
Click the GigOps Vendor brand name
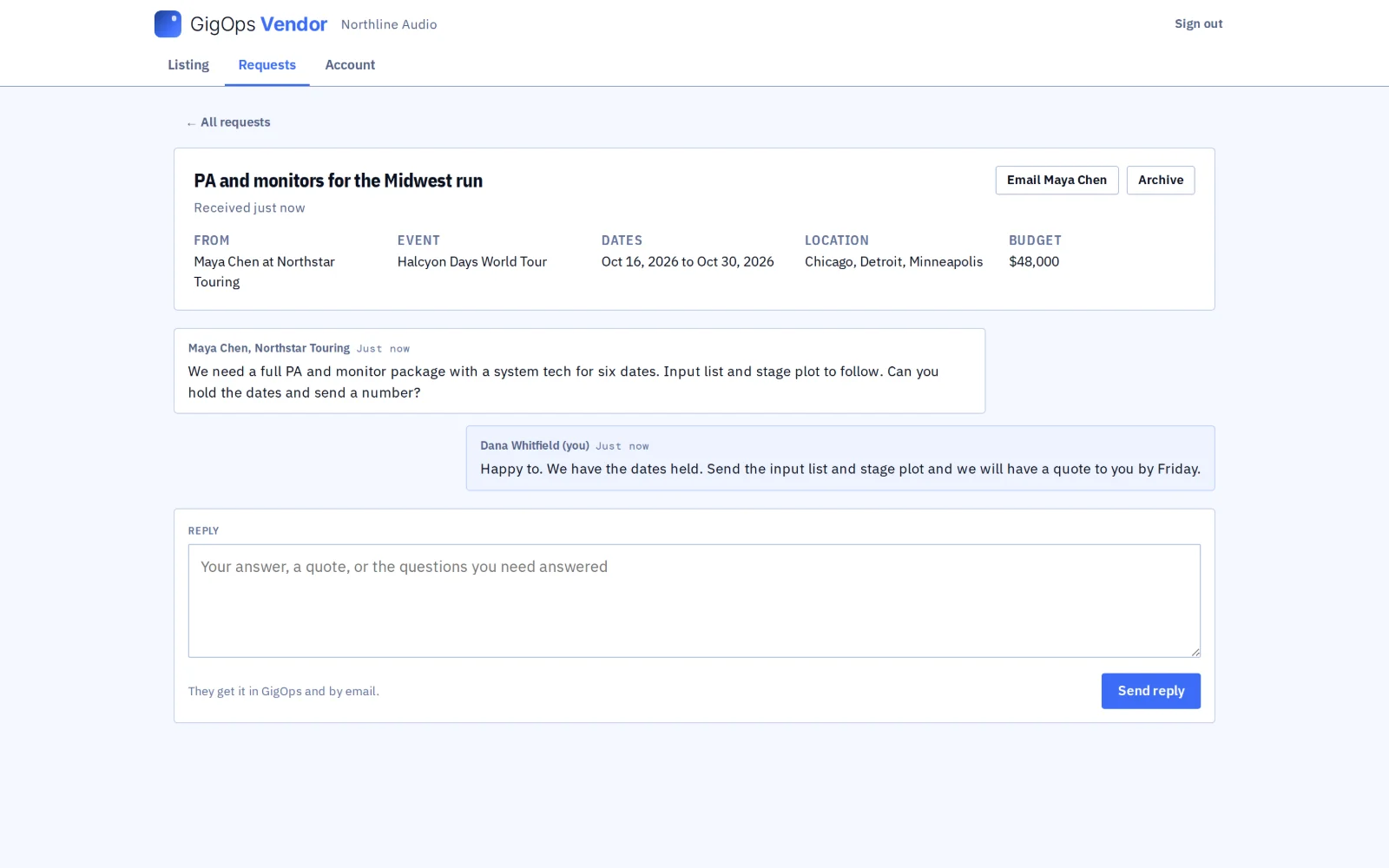(259, 24)
